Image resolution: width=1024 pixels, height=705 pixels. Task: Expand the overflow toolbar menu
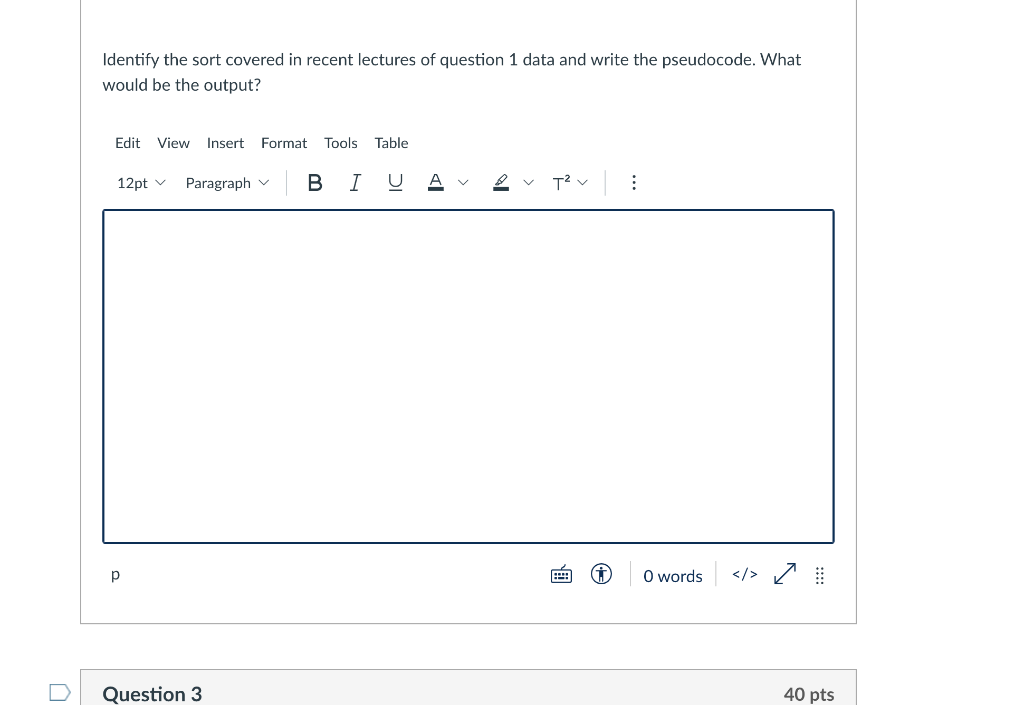click(x=633, y=182)
